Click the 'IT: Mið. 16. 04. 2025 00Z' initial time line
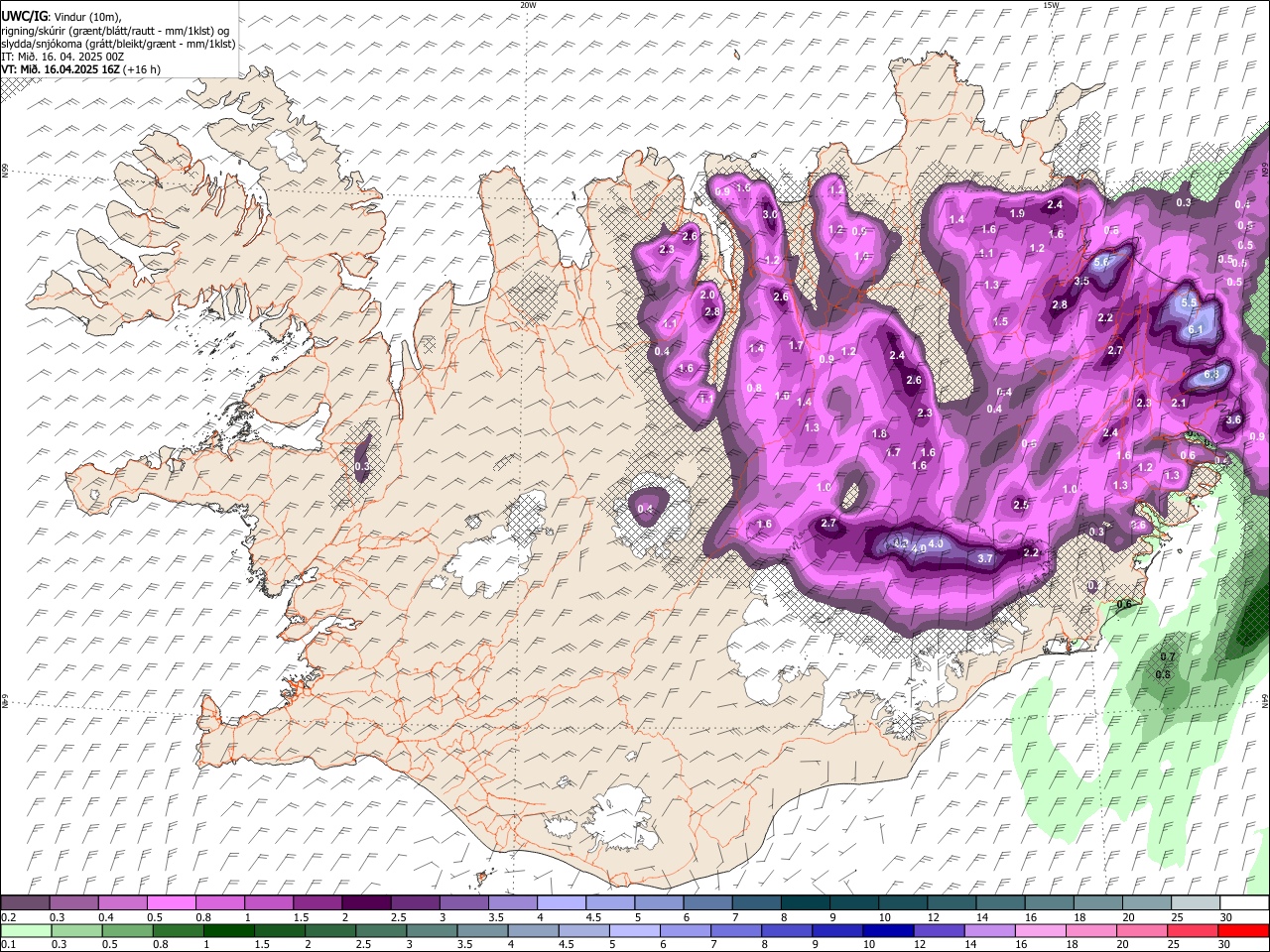Viewport: 1270px width, 952px height. pyautogui.click(x=63, y=57)
